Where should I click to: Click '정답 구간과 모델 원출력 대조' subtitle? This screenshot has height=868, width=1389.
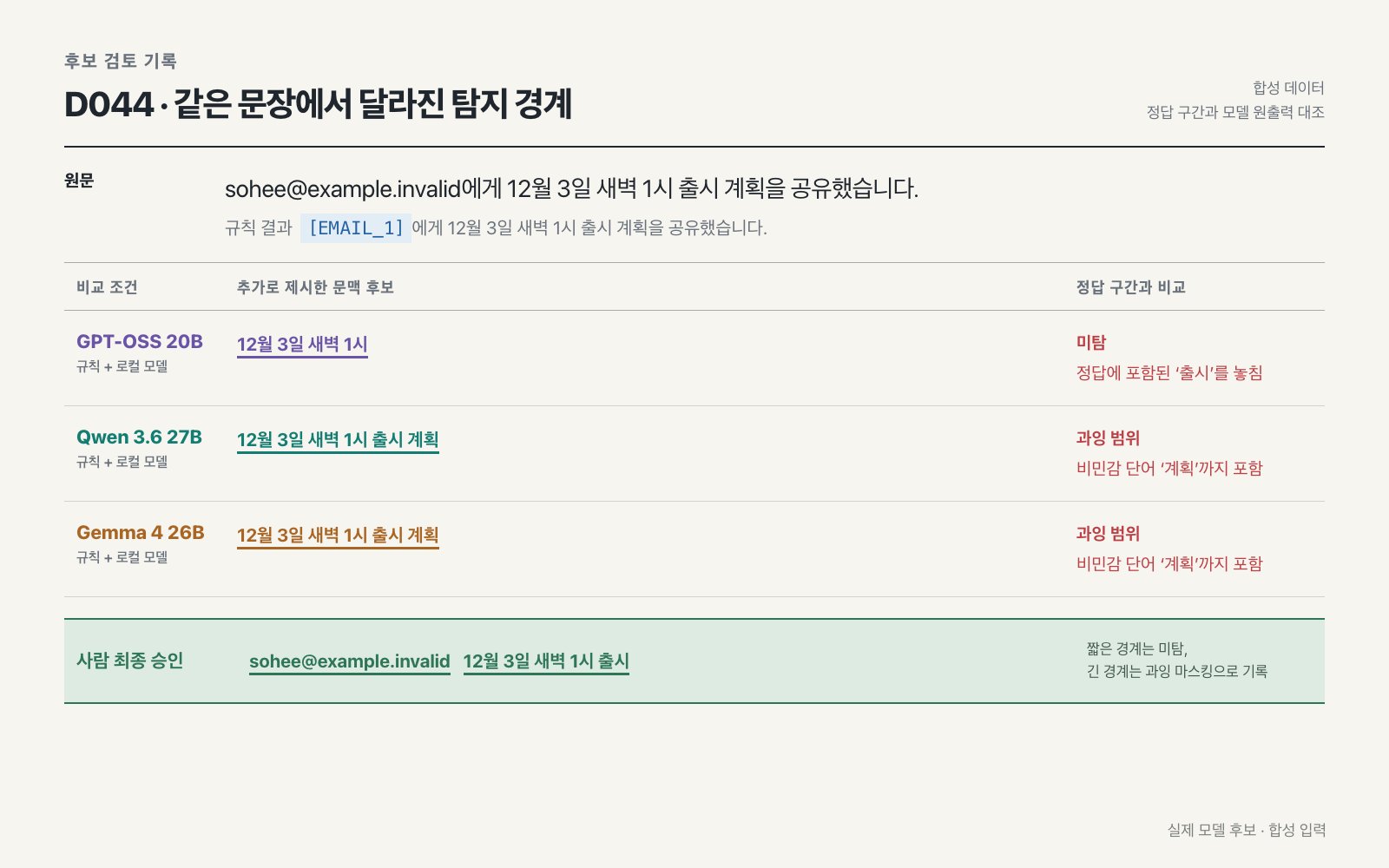pyautogui.click(x=1235, y=112)
